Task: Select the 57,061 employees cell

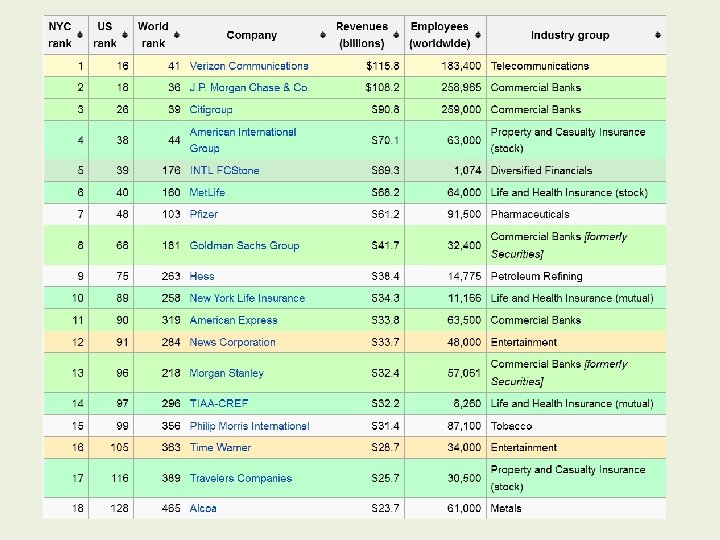Action: tap(464, 373)
